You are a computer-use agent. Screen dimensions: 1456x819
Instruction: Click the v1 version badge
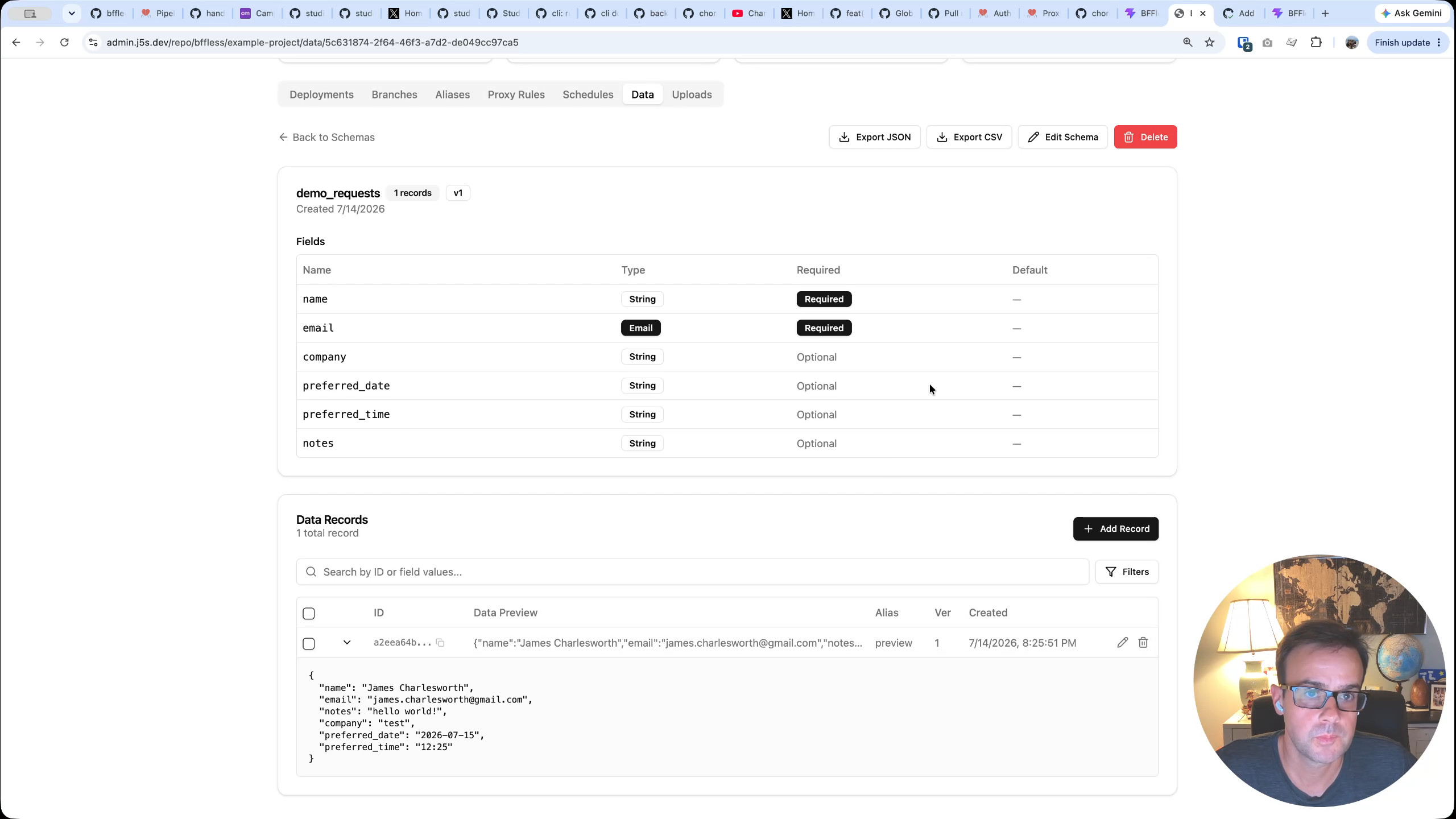pyautogui.click(x=458, y=193)
